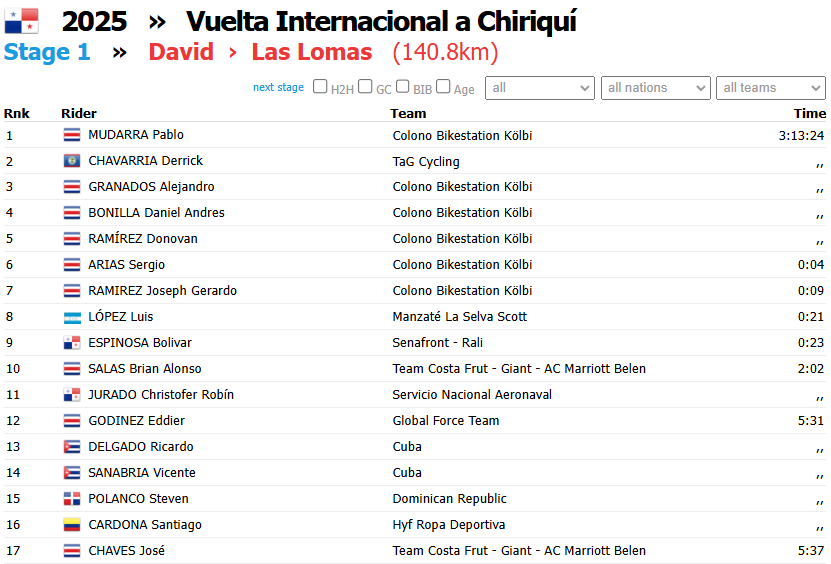Click the Cuba flag beside SANABRIA Vicente
This screenshot has width=831, height=564.
click(72, 473)
